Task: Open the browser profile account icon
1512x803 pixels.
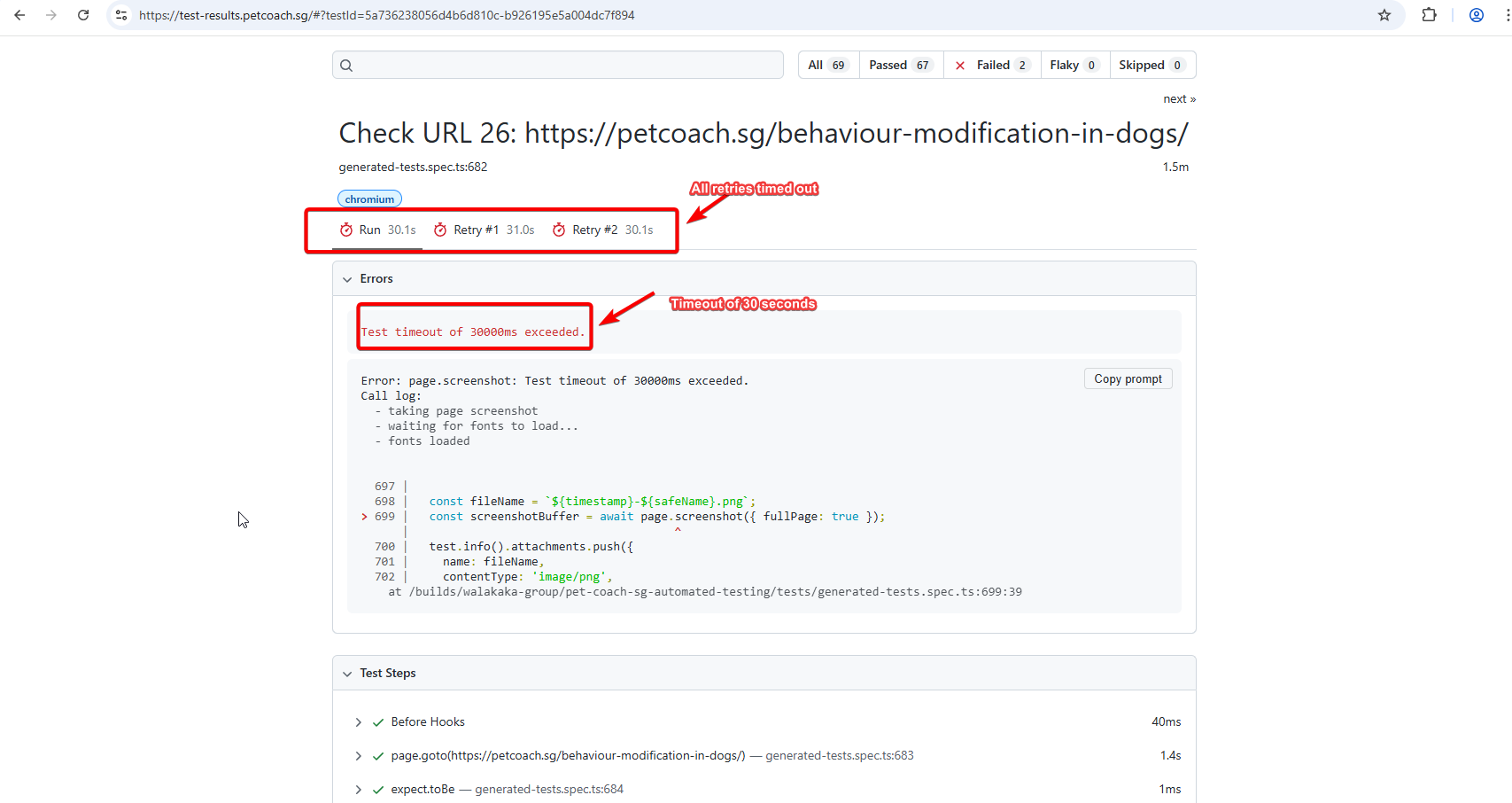Action: pos(1477,15)
